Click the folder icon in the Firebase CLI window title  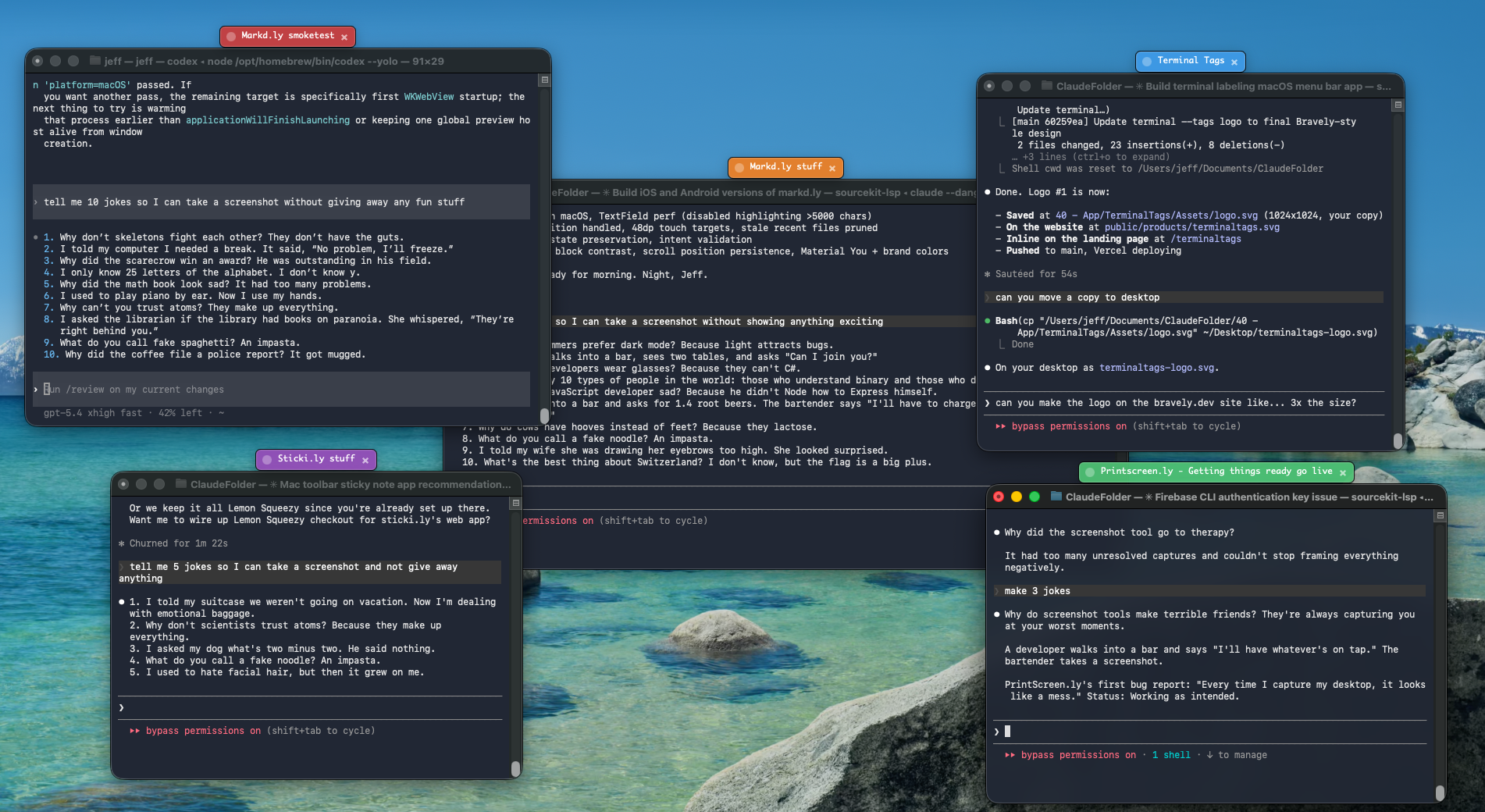tap(1056, 497)
